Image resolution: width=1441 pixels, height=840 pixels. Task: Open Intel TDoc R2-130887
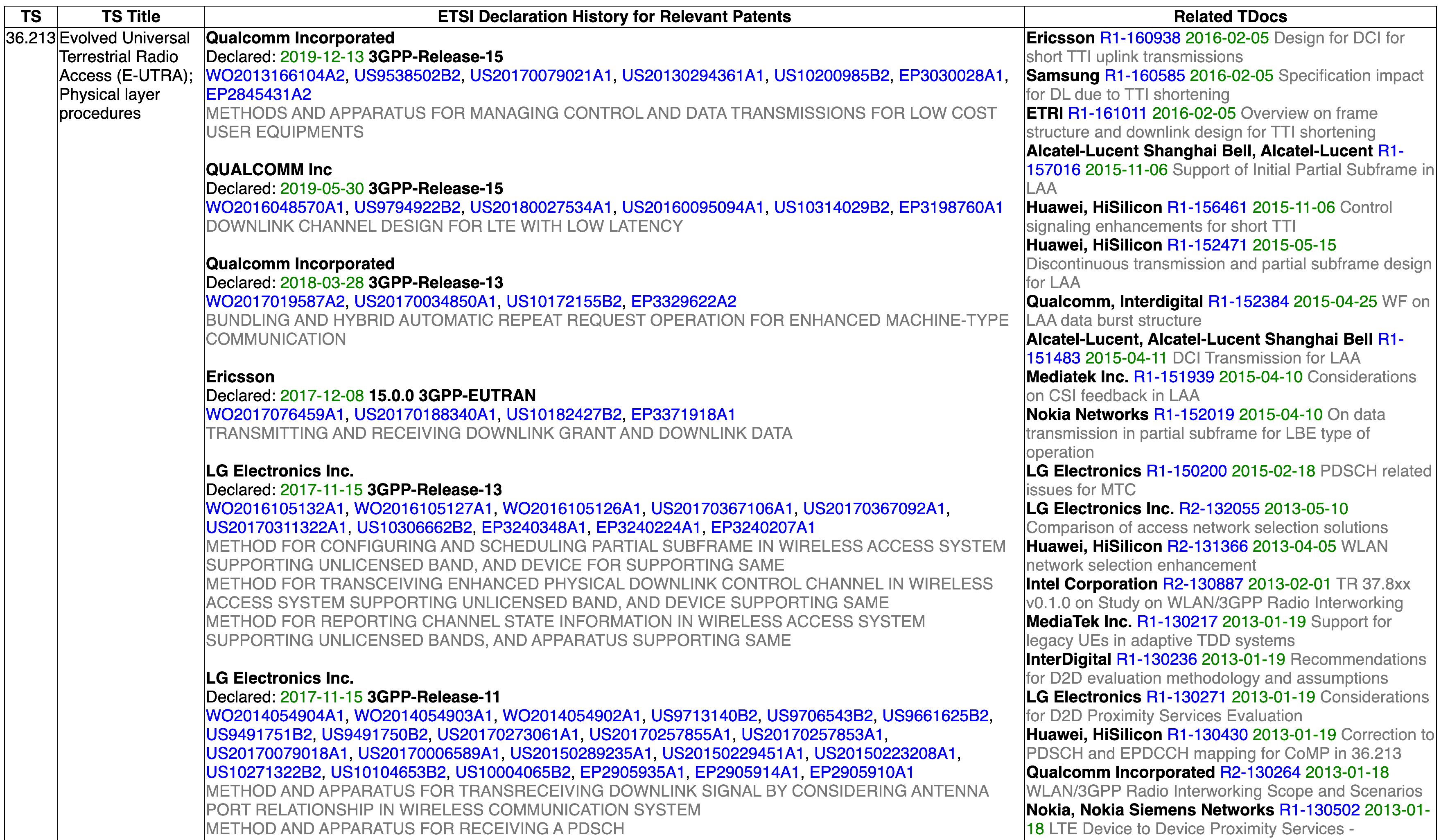pos(1203,584)
